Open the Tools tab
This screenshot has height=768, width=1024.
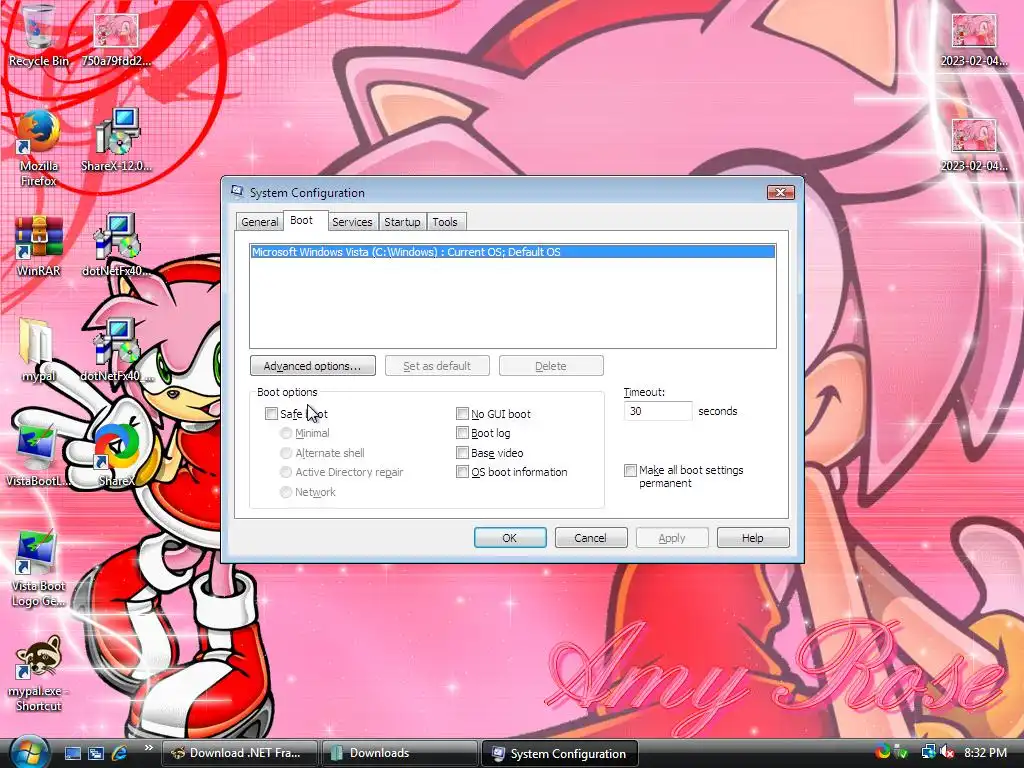[x=445, y=222]
